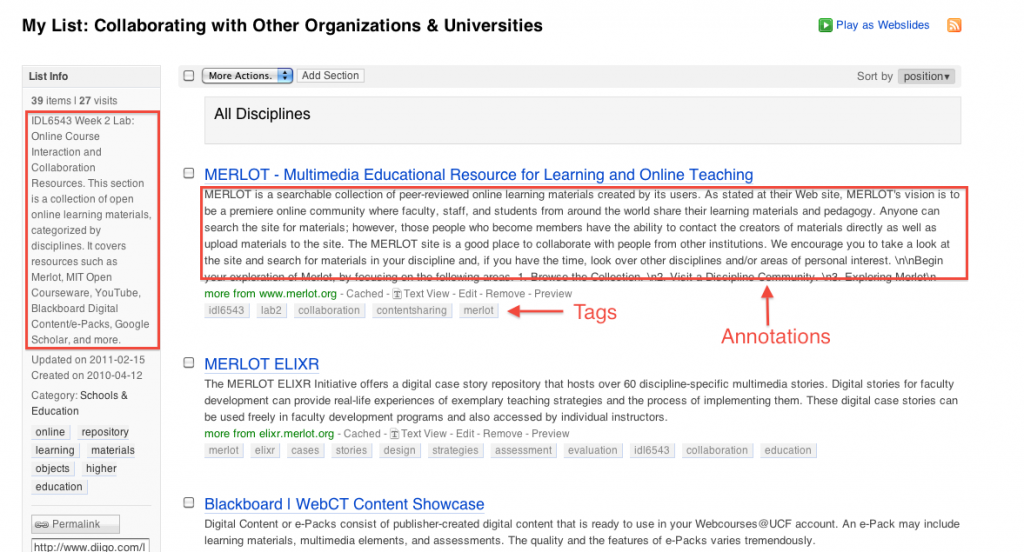Click the learning tag in List Info
Screen dimensions: 1024x552
click(55, 451)
